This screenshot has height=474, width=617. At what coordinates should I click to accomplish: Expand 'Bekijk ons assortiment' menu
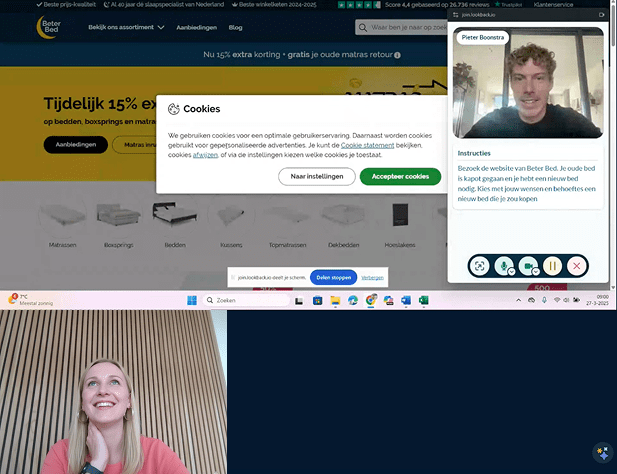coord(126,27)
